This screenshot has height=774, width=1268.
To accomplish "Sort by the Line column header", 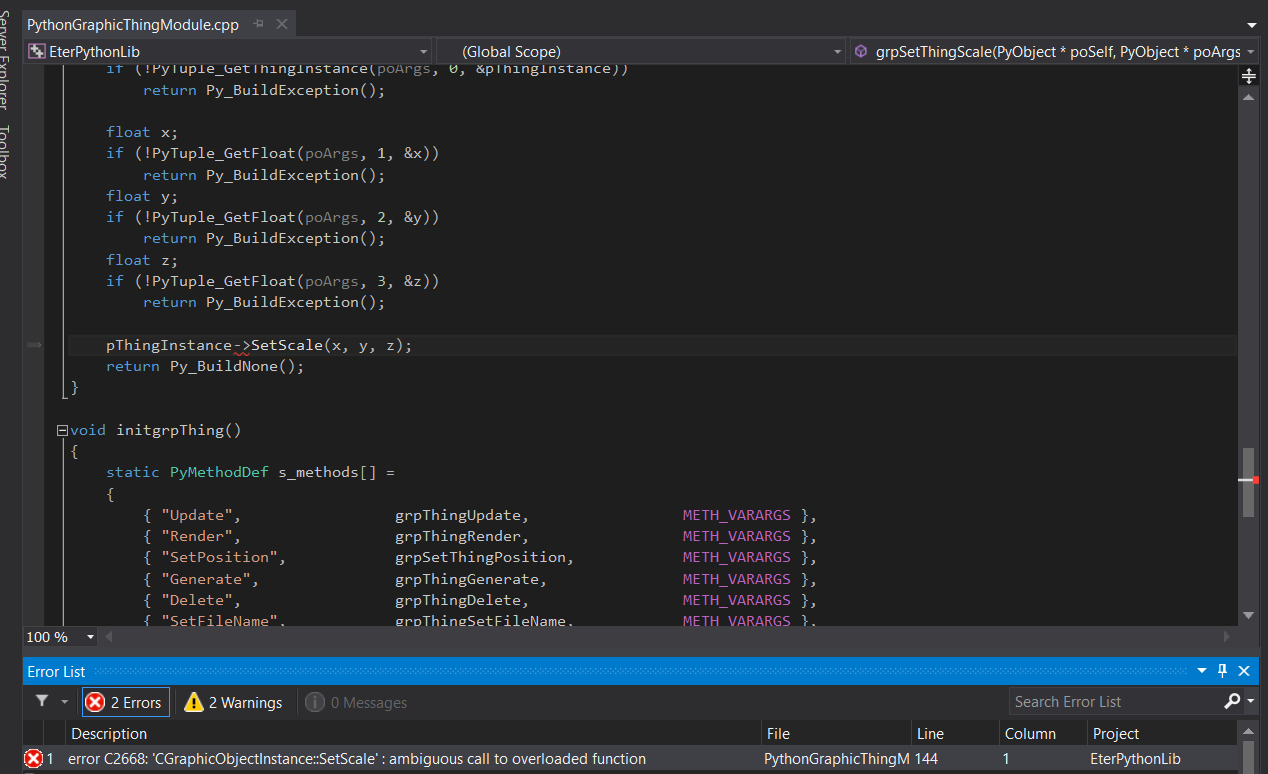I will 955,734.
